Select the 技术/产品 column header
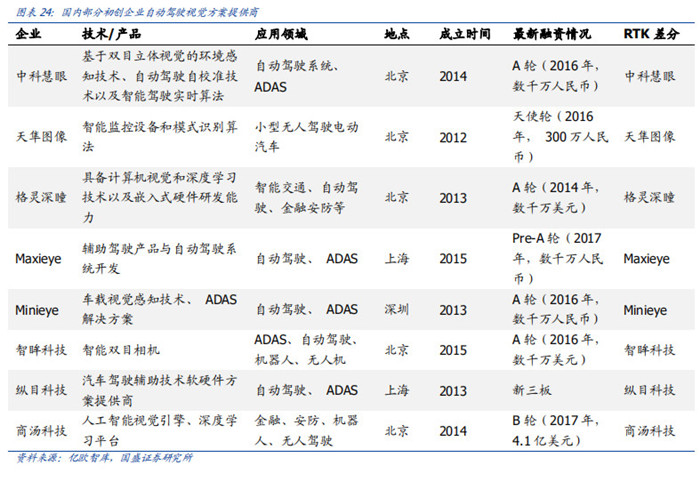The width and height of the screenshot is (700, 481). click(x=112, y=34)
